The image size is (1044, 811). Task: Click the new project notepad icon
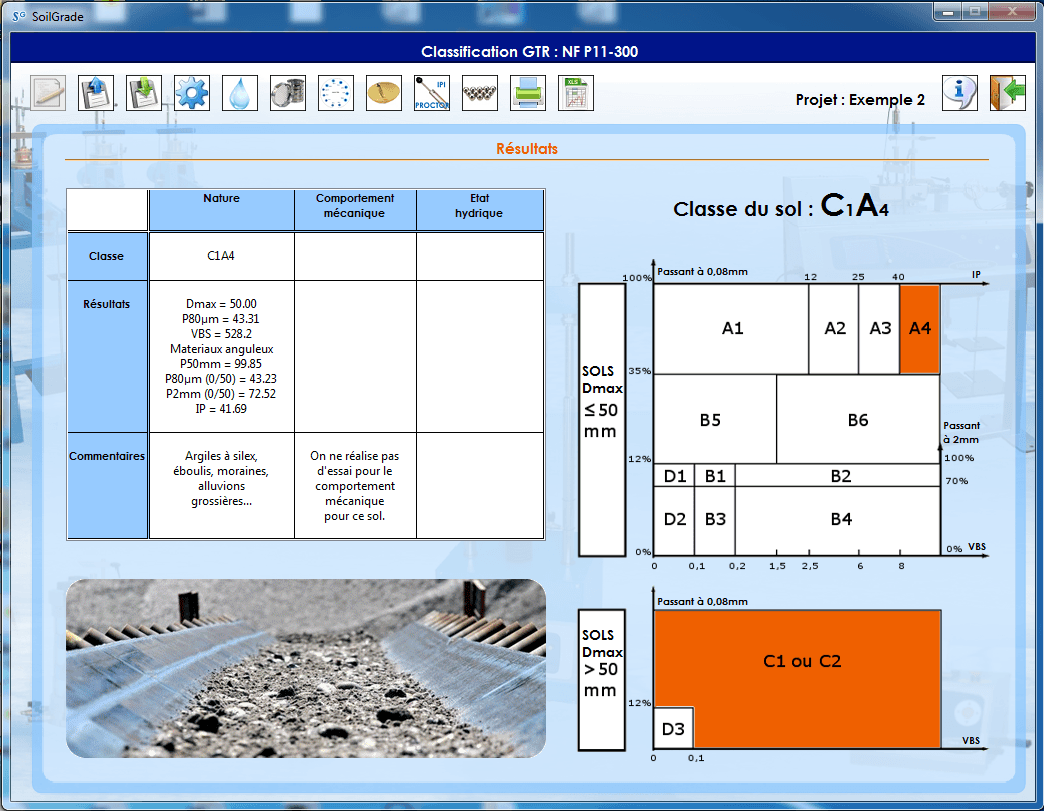click(x=48, y=93)
